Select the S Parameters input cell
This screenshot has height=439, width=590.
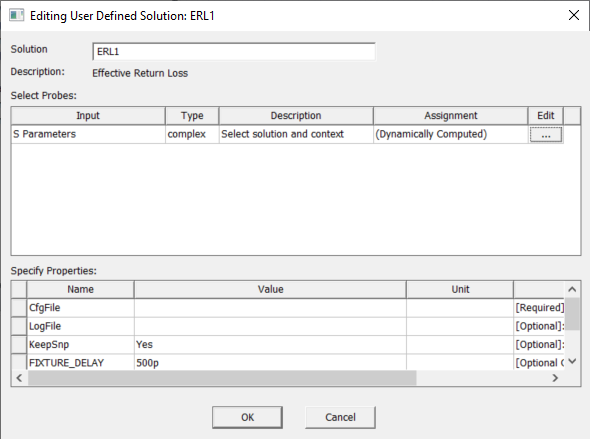point(88,134)
